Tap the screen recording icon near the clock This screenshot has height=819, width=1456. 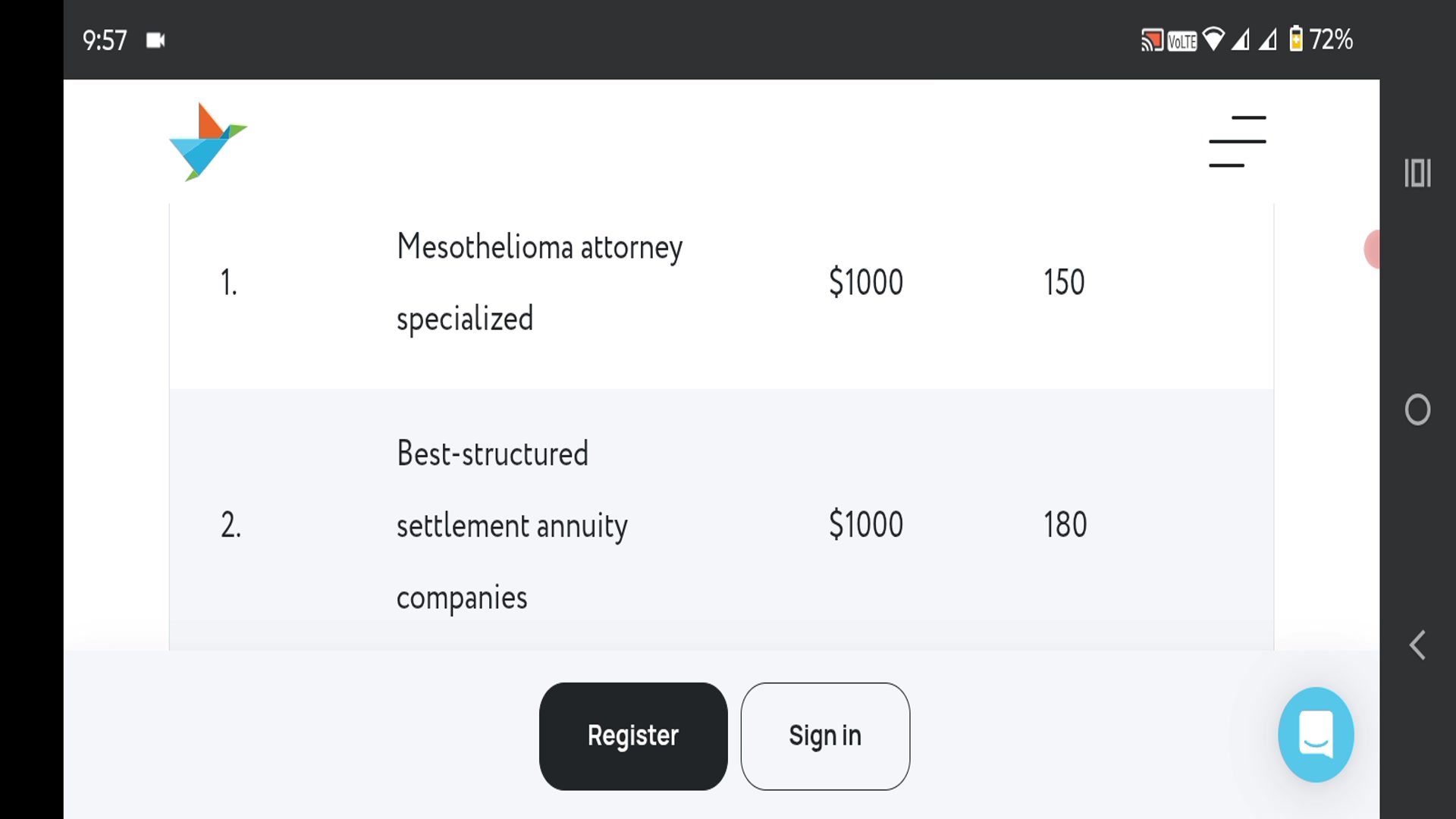pos(155,40)
